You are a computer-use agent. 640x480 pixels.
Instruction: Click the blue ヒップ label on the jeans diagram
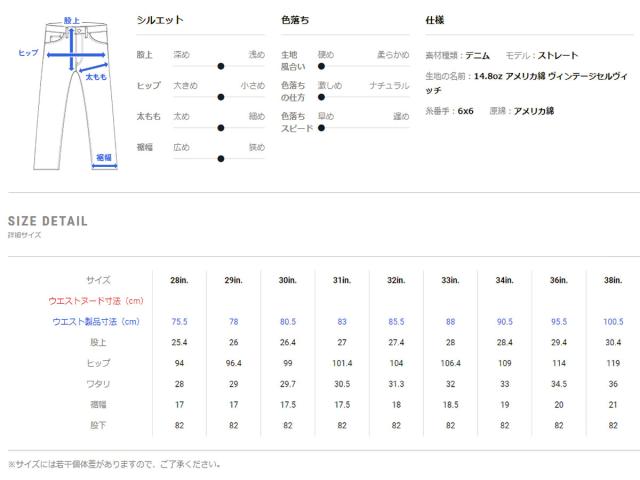point(29,53)
